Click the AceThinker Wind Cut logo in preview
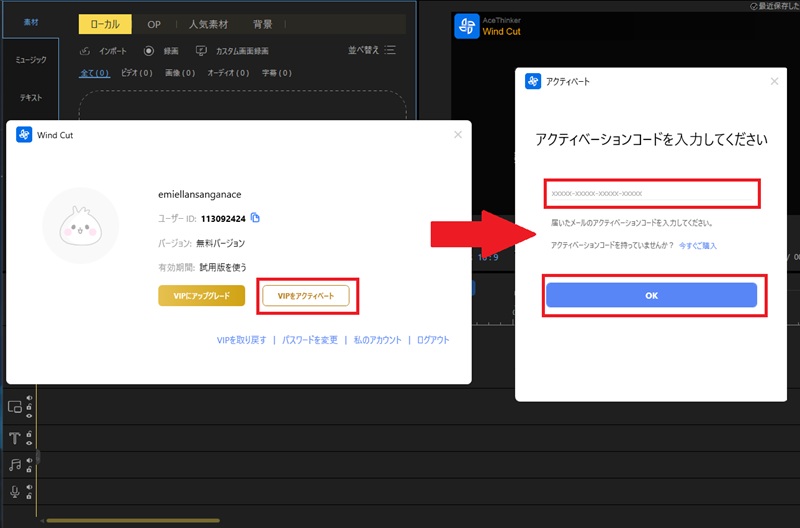800x528 pixels. tap(467, 26)
